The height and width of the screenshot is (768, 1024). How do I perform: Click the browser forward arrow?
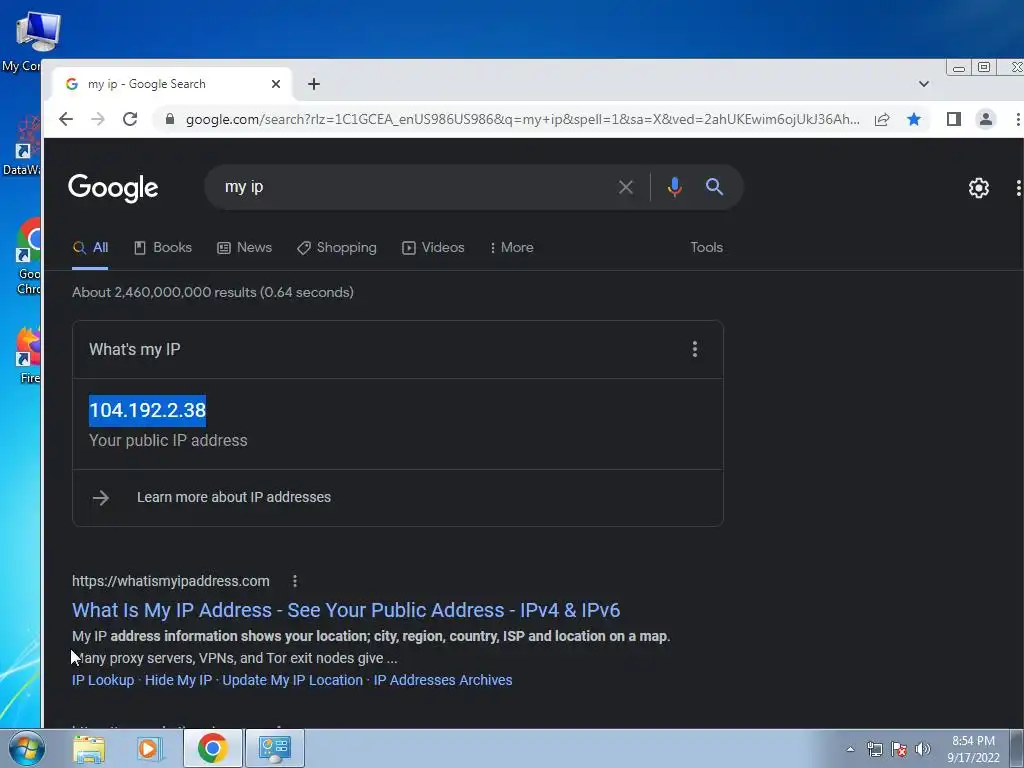coord(98,119)
